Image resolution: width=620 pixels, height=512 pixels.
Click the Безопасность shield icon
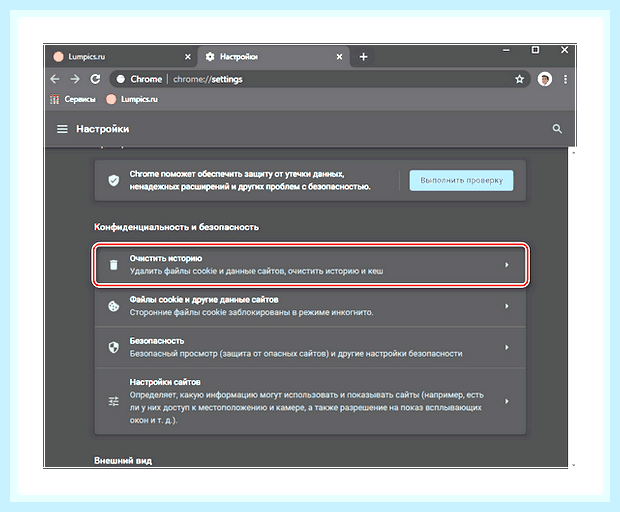pyautogui.click(x=113, y=347)
